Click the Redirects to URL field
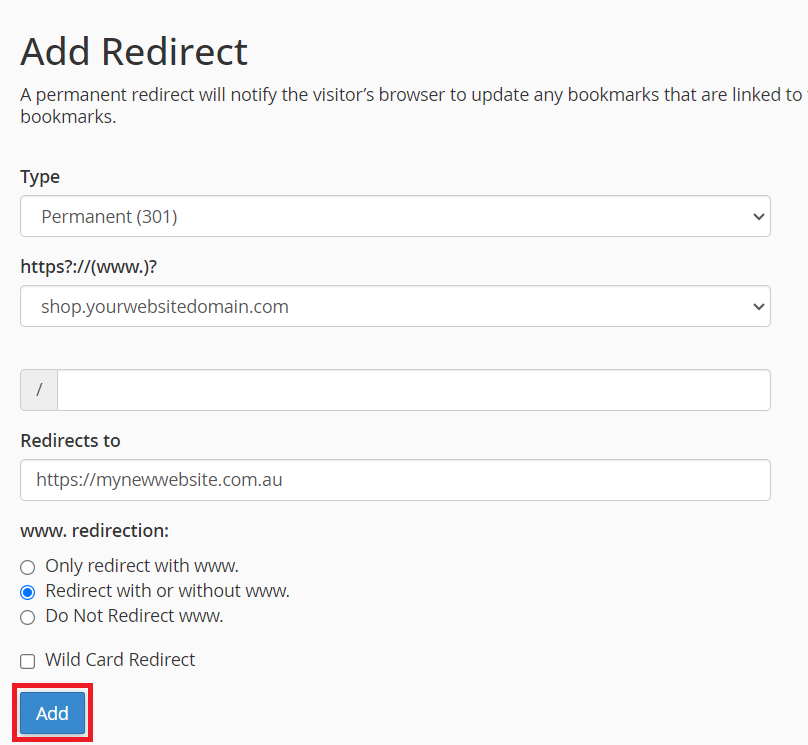 point(394,480)
